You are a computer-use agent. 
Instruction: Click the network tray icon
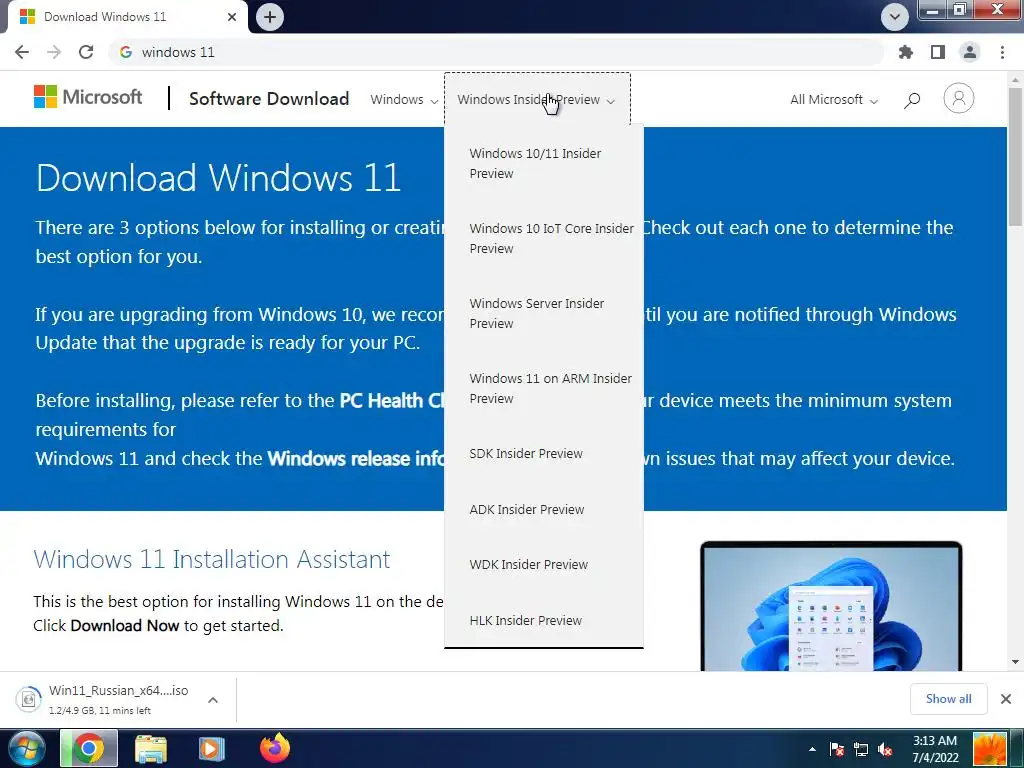point(861,749)
